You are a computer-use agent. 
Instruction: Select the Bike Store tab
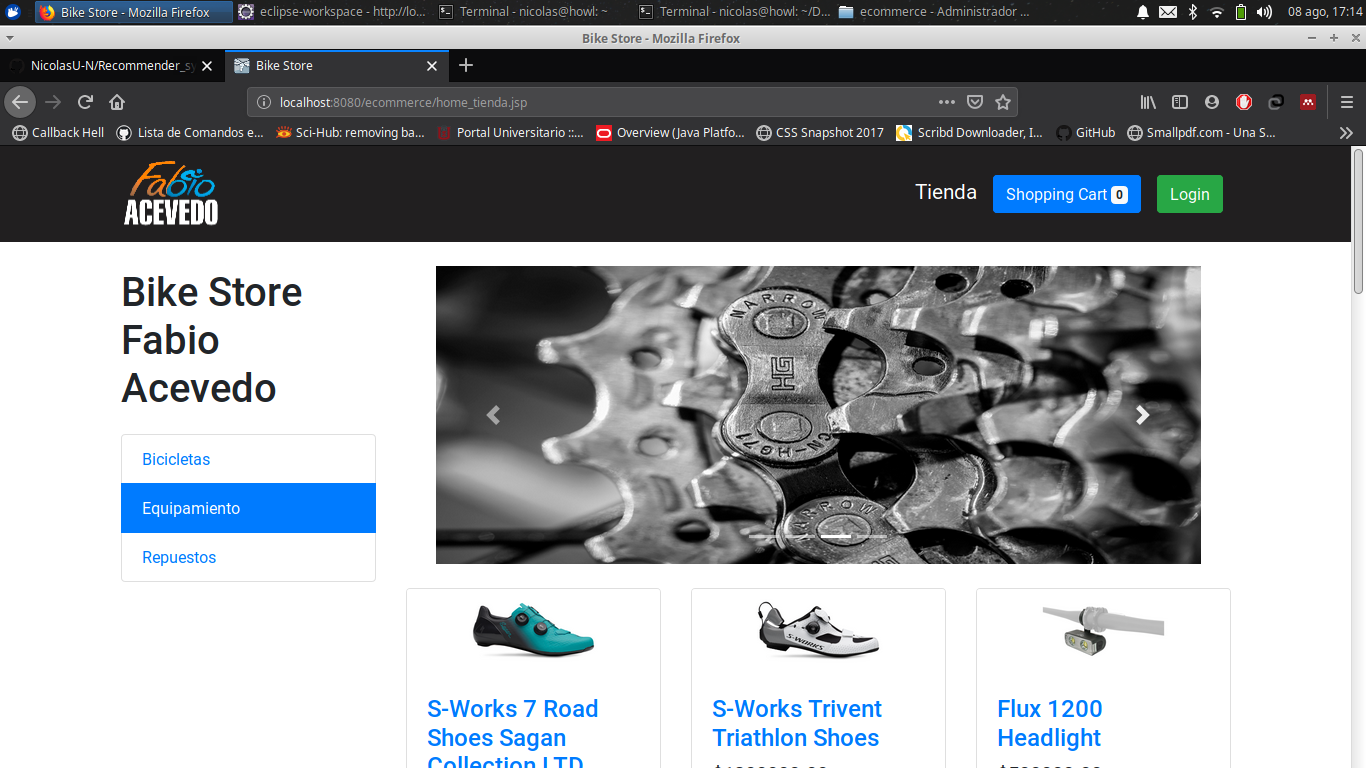[336, 65]
